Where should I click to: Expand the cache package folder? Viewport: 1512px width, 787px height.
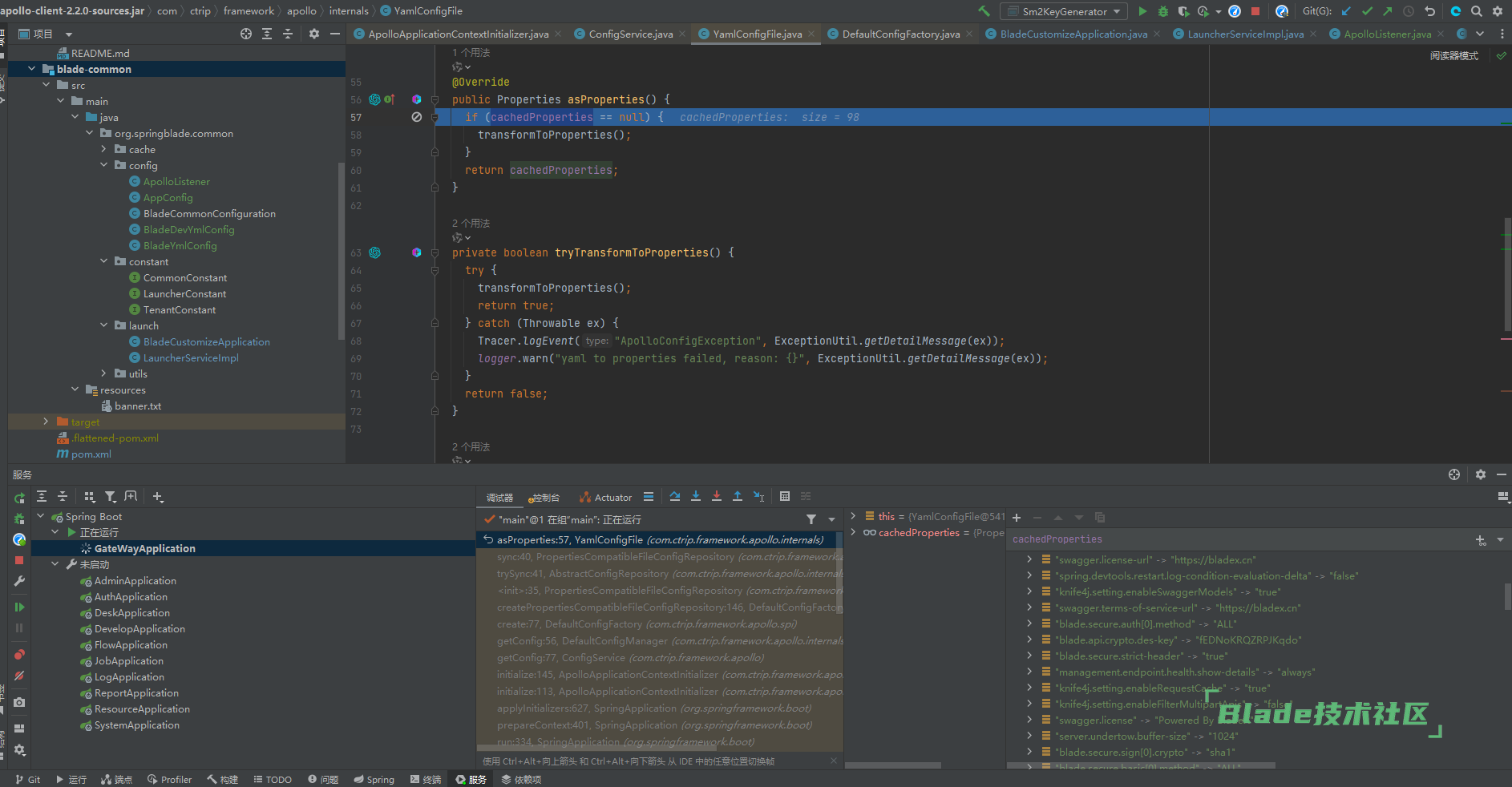103,149
